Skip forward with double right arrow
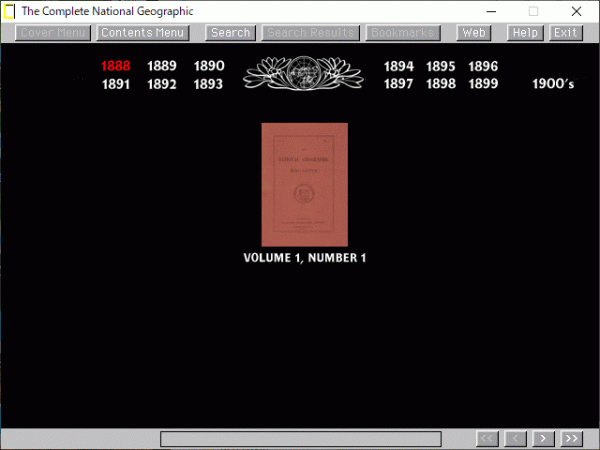 click(572, 439)
